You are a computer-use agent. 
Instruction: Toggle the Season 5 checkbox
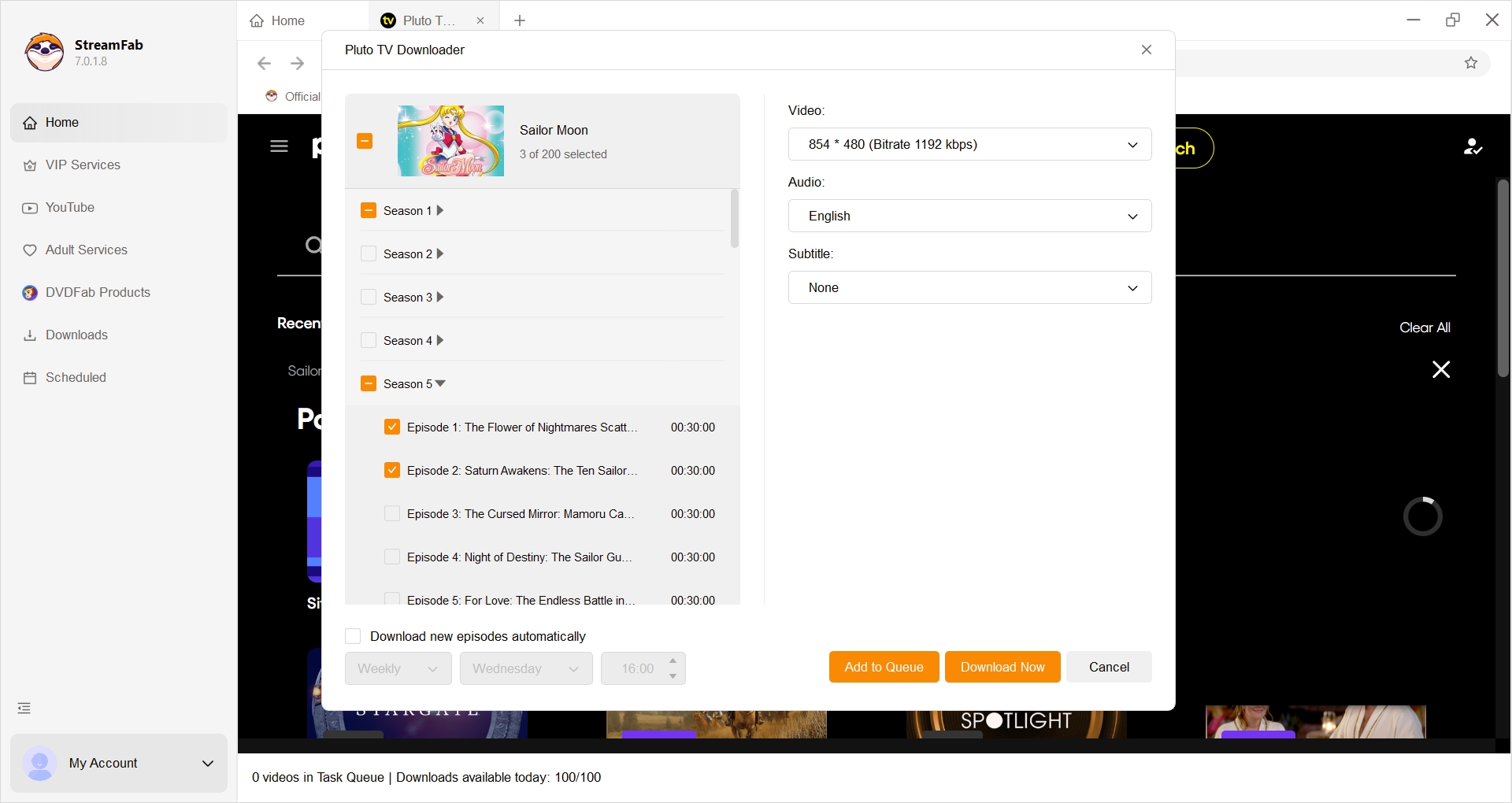point(369,383)
